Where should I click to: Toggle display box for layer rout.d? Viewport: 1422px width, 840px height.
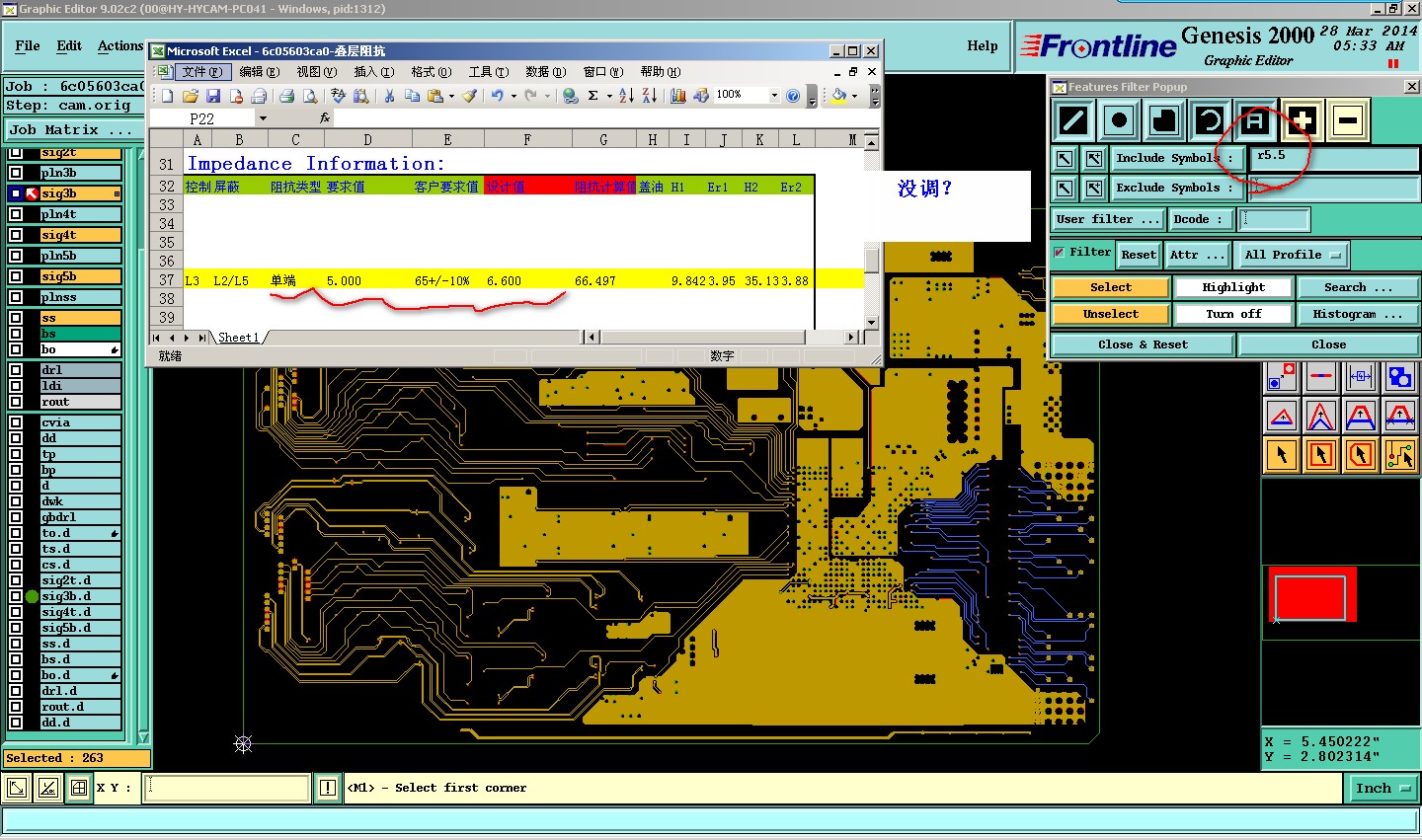[16, 707]
